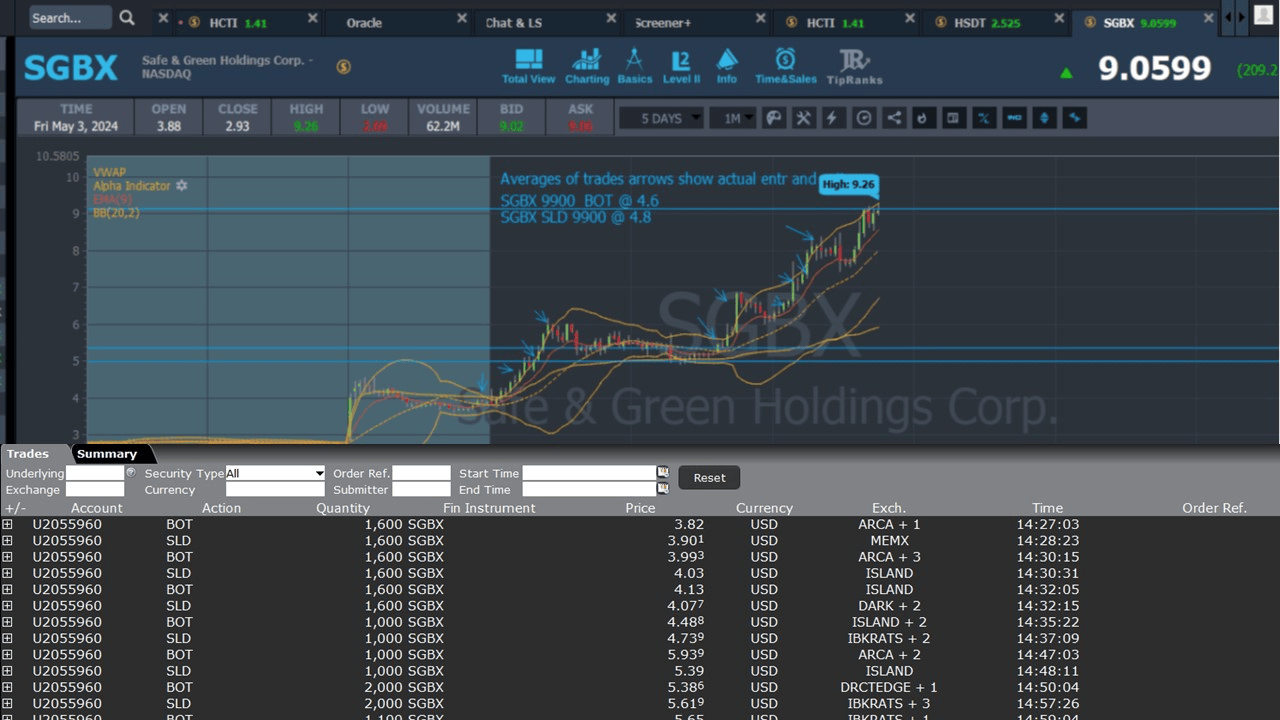Click the End Time input field
The width and height of the screenshot is (1280, 720).
(589, 490)
